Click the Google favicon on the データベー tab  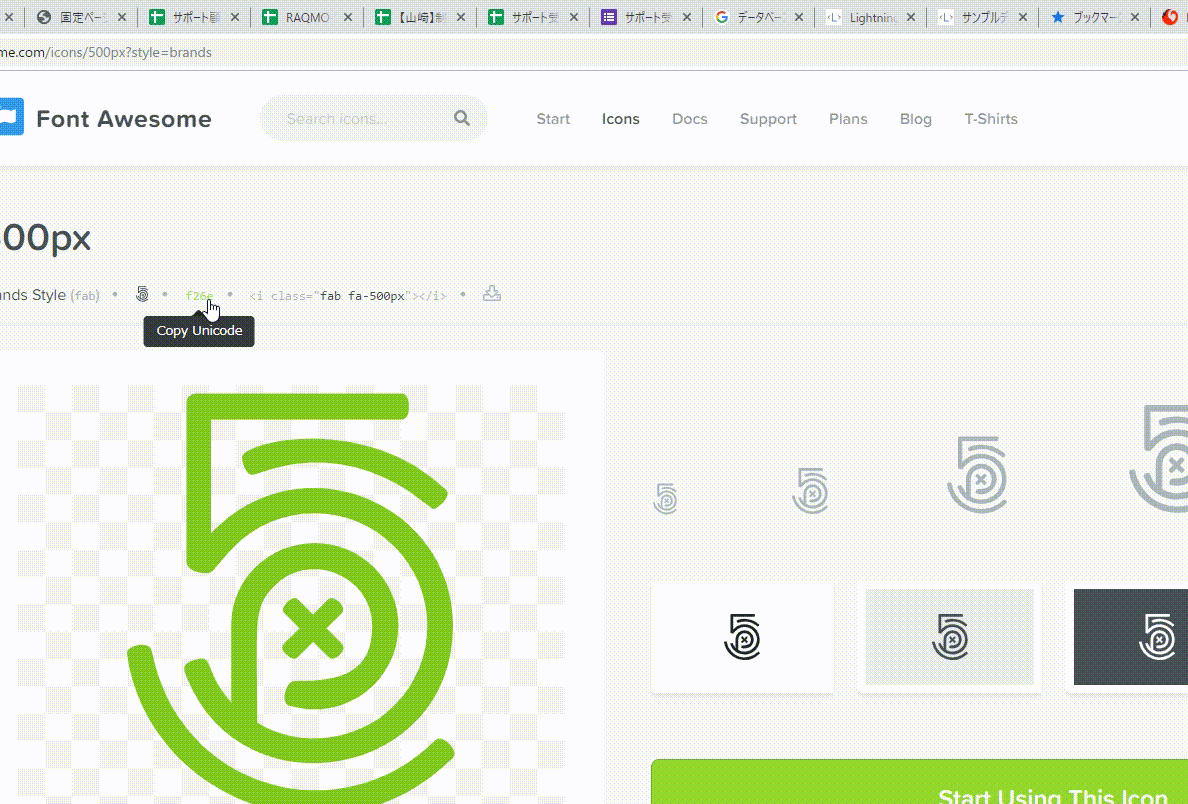722,17
